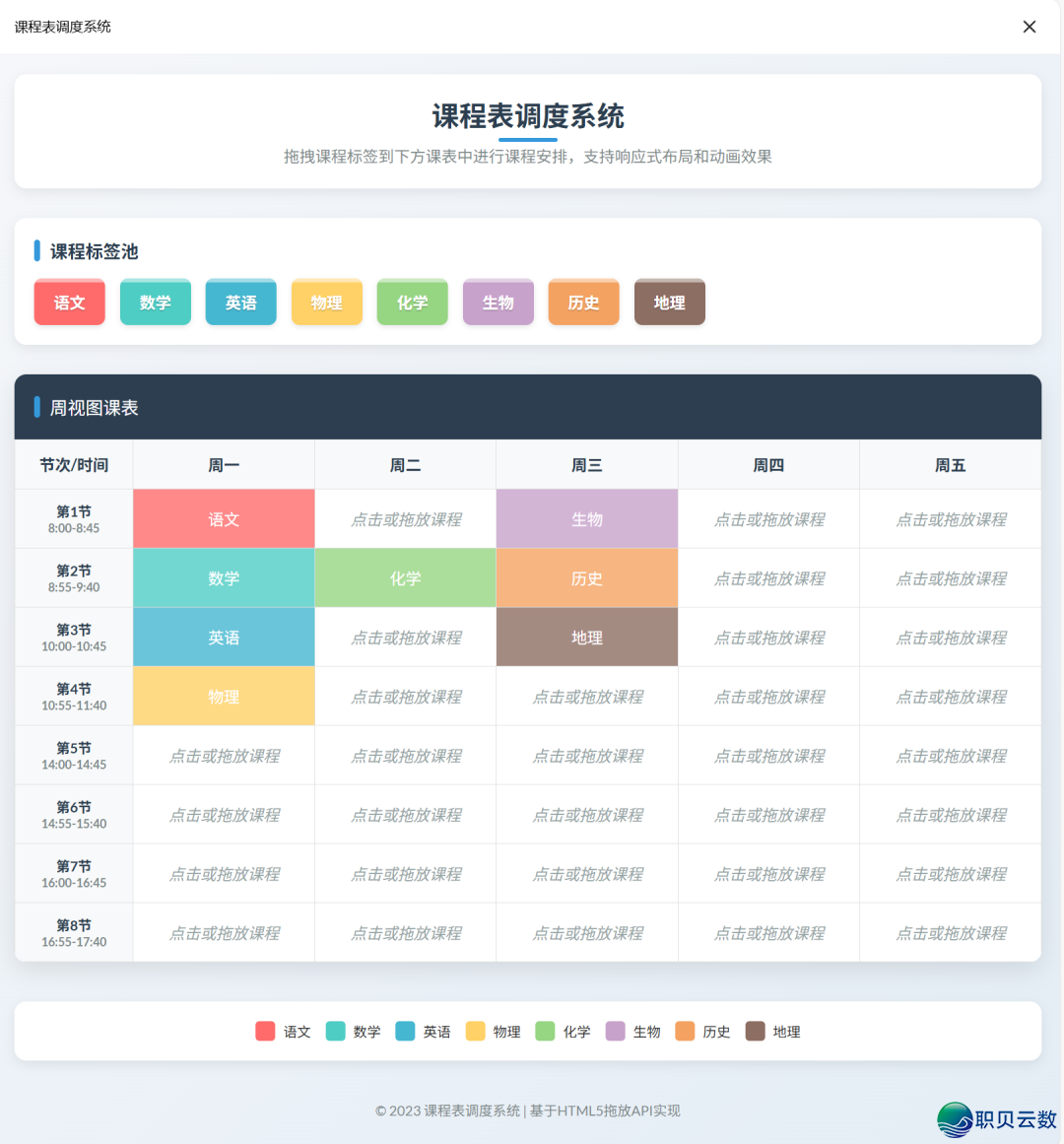
Task: Click the 历史 cell on Wednesday period 2
Action: click(x=587, y=577)
